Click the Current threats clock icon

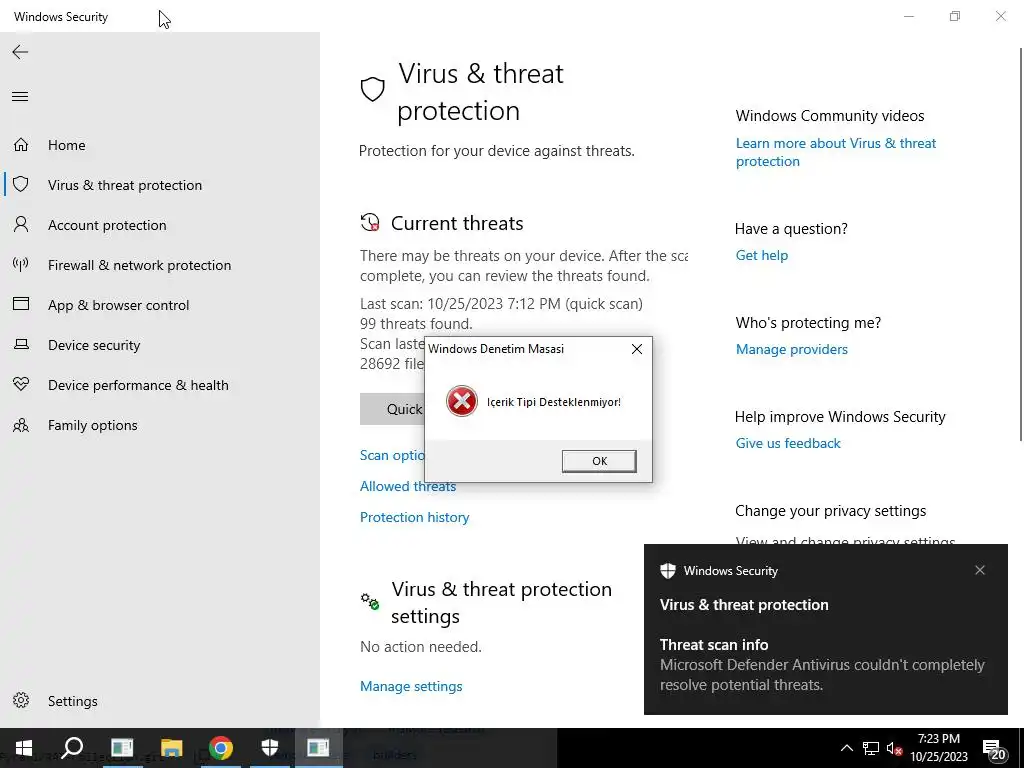click(370, 223)
